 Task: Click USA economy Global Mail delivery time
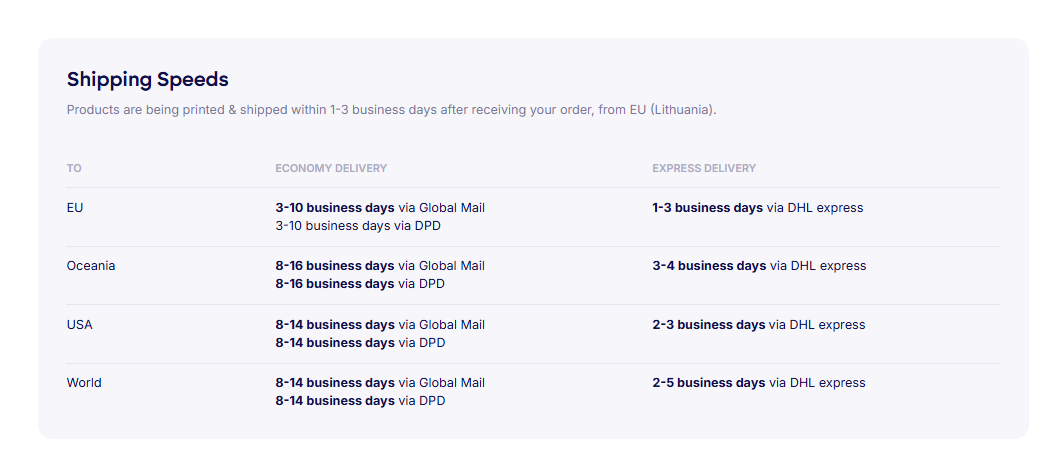380,325
